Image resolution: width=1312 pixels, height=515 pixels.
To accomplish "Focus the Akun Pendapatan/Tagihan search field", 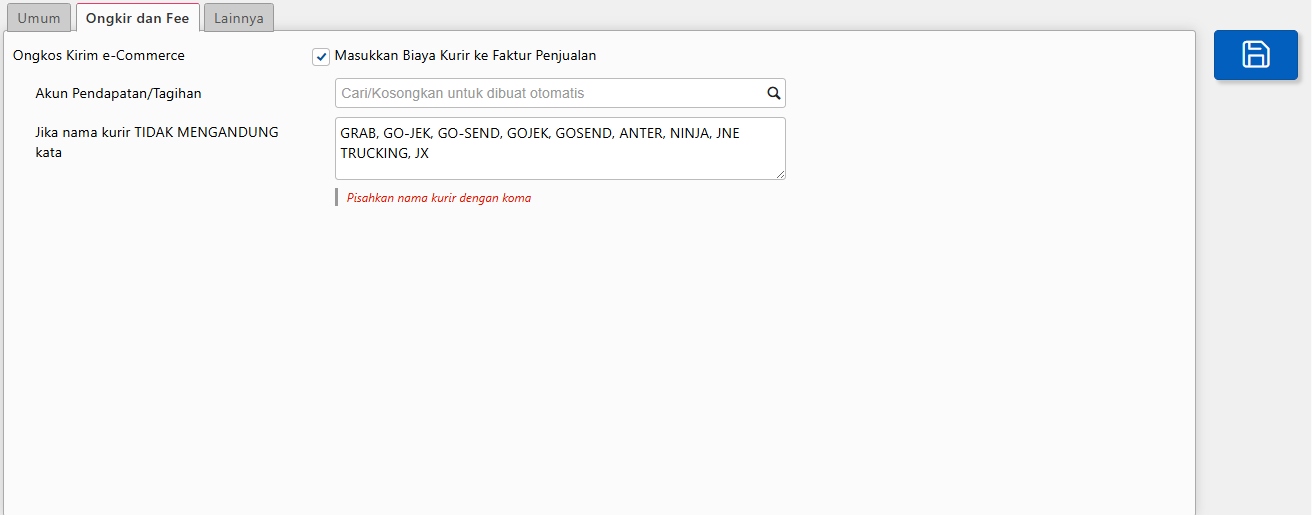I will click(550, 93).
